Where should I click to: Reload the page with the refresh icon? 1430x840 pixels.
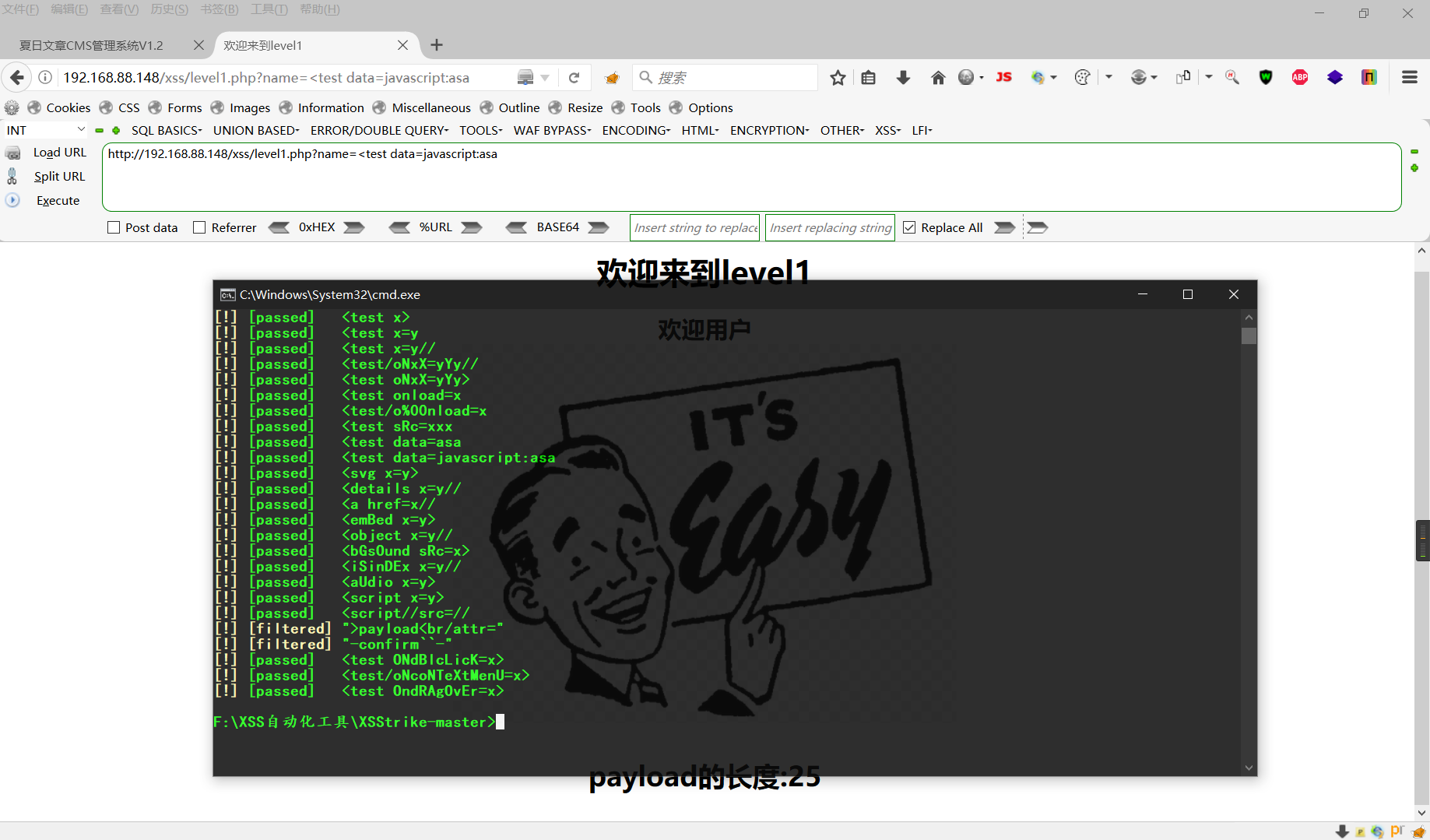[574, 77]
